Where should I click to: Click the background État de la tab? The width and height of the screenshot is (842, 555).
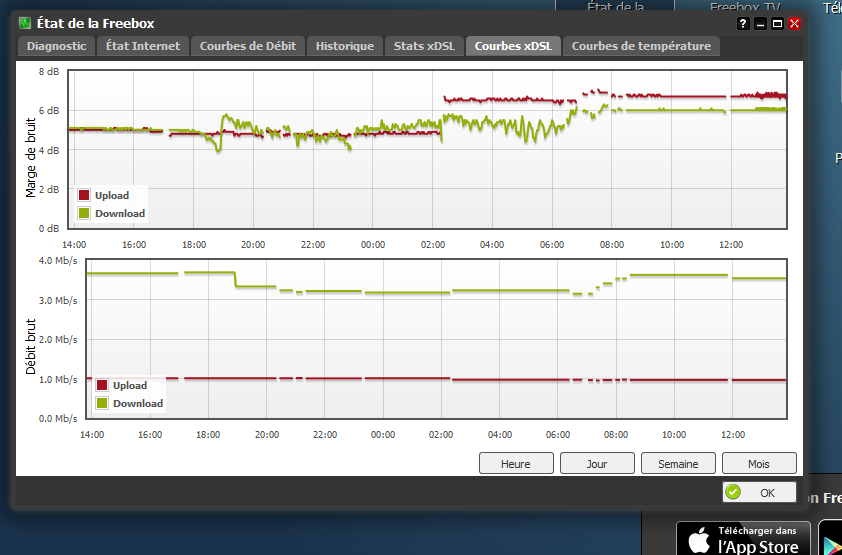615,6
